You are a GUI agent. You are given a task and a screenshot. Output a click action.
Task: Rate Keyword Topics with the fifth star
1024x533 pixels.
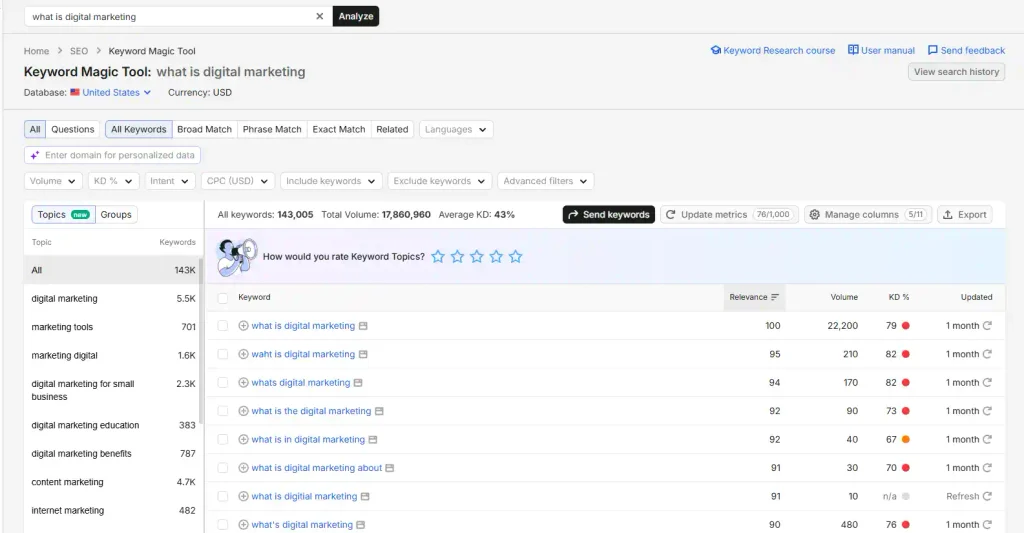pyautogui.click(x=515, y=257)
